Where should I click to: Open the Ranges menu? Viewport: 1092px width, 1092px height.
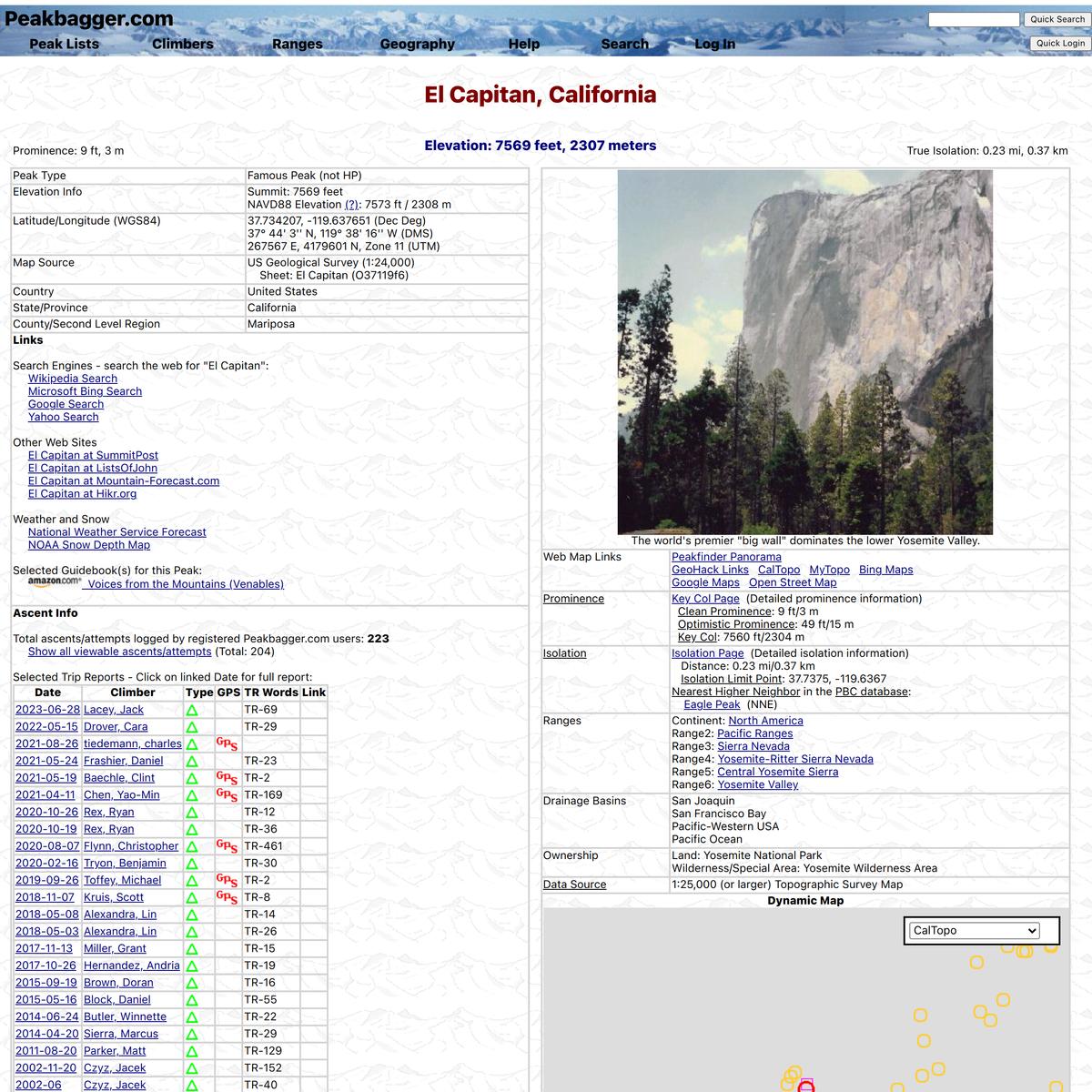coord(298,44)
